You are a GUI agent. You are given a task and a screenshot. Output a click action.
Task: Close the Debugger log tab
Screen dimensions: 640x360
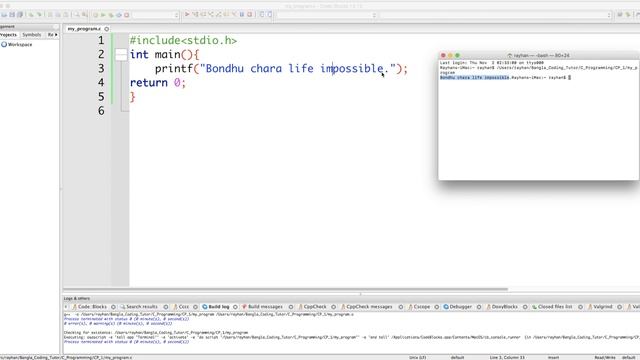(479, 307)
